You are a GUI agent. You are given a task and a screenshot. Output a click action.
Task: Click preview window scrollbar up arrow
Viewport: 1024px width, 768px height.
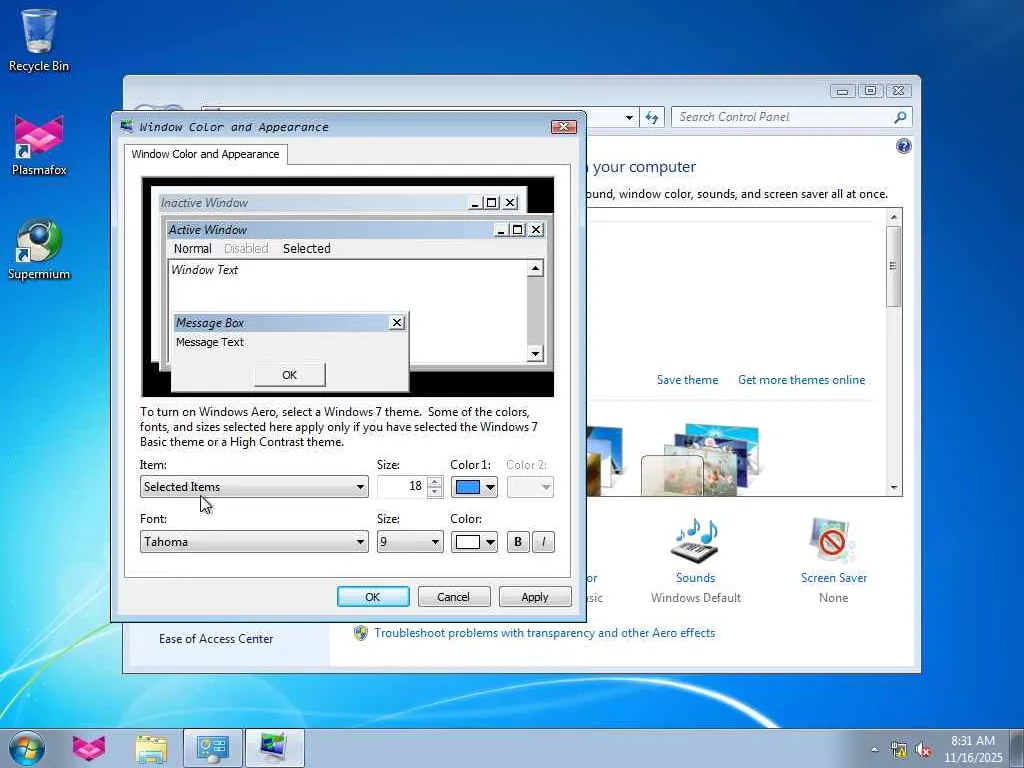[535, 268]
